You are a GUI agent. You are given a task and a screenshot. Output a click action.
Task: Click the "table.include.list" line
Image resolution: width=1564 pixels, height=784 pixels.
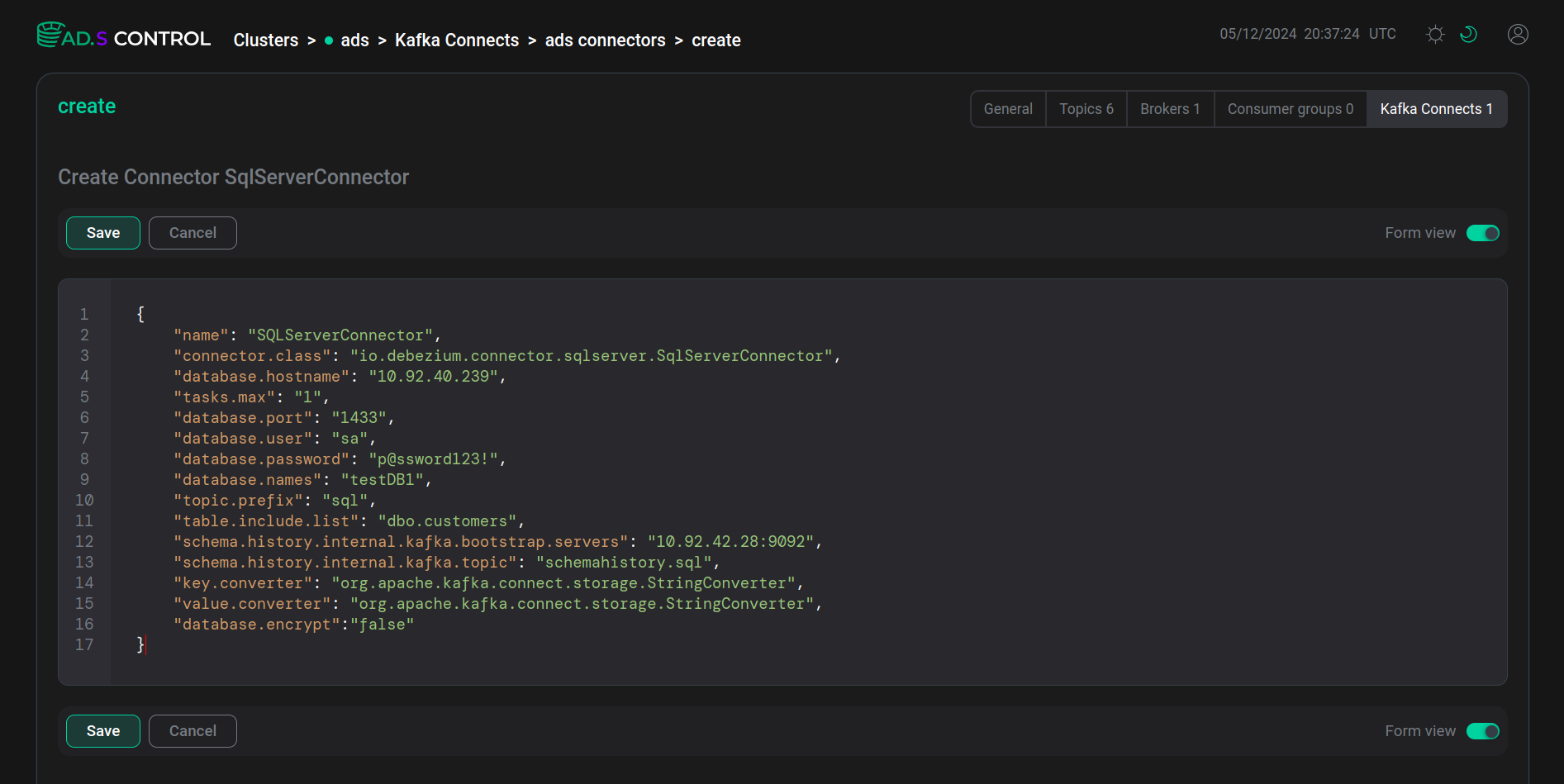[x=349, y=521]
